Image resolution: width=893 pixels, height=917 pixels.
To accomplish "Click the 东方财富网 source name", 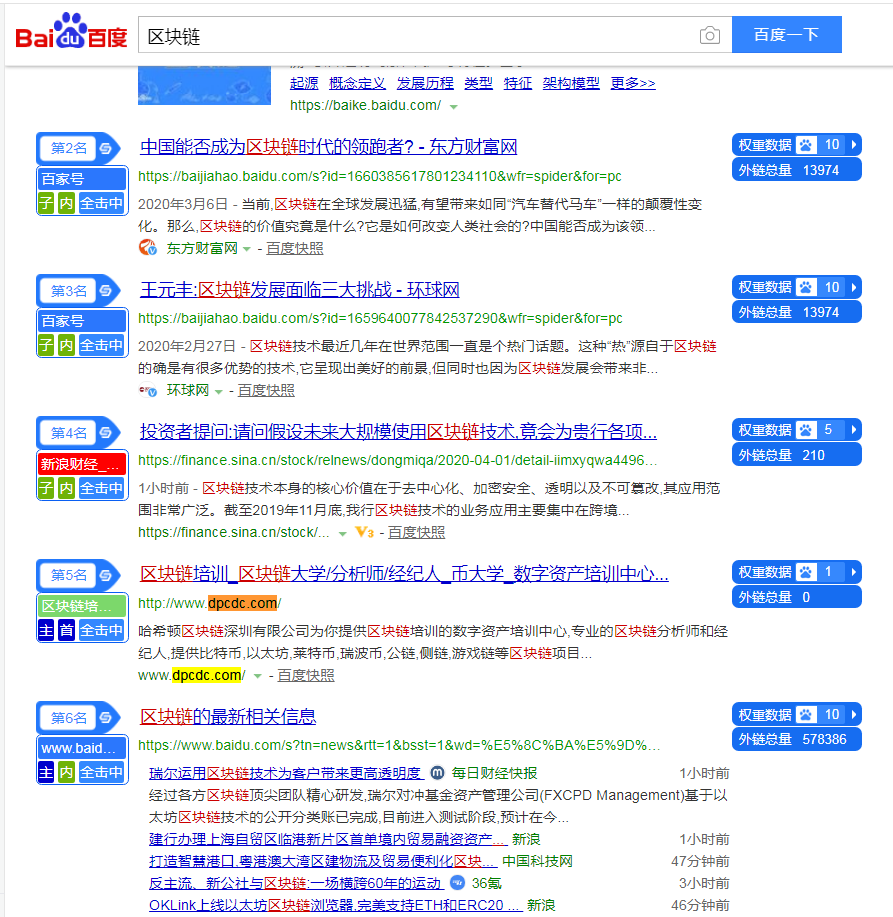I will pos(202,248).
